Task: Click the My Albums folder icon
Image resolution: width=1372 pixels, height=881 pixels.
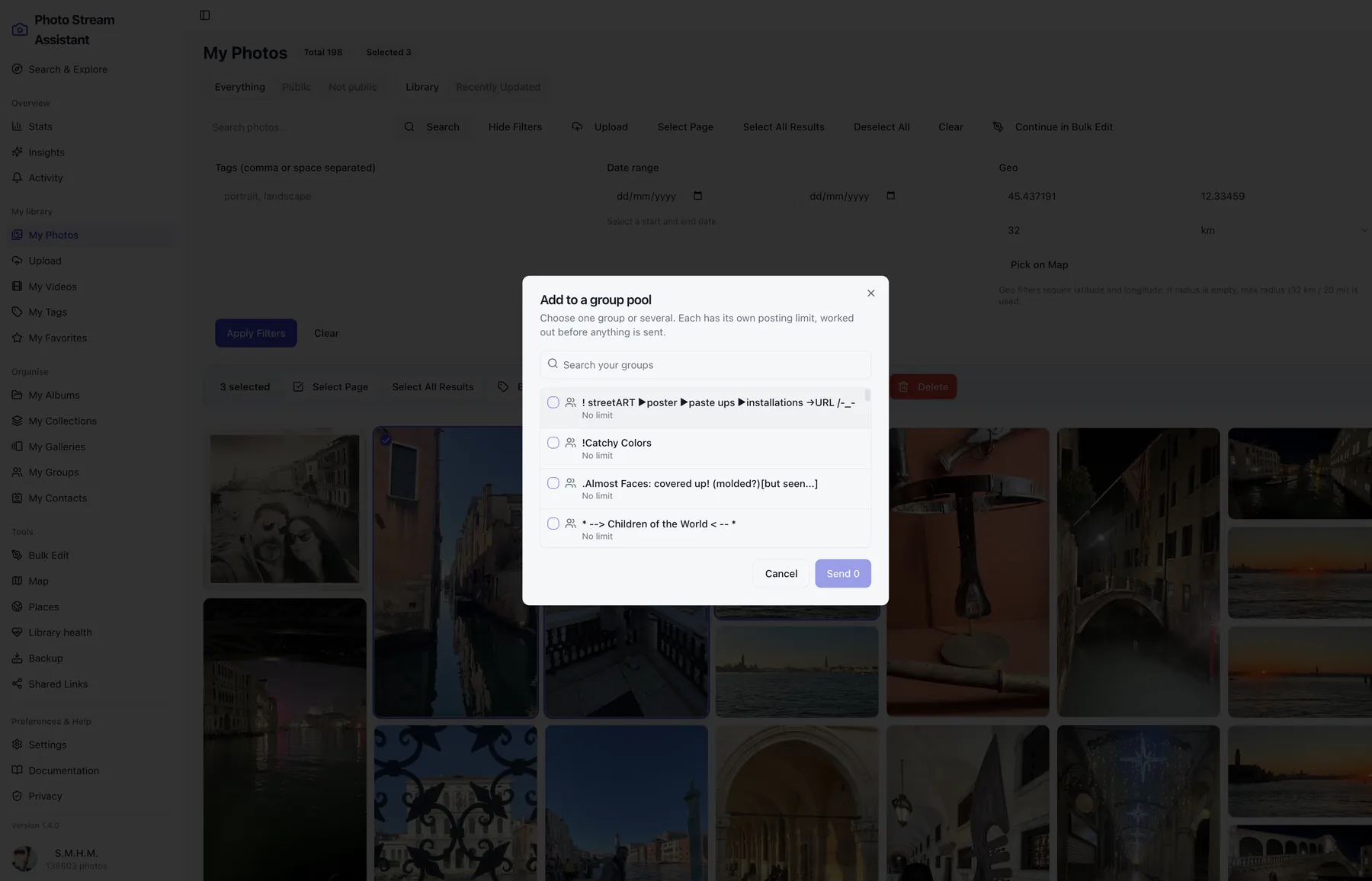Action: [17, 395]
